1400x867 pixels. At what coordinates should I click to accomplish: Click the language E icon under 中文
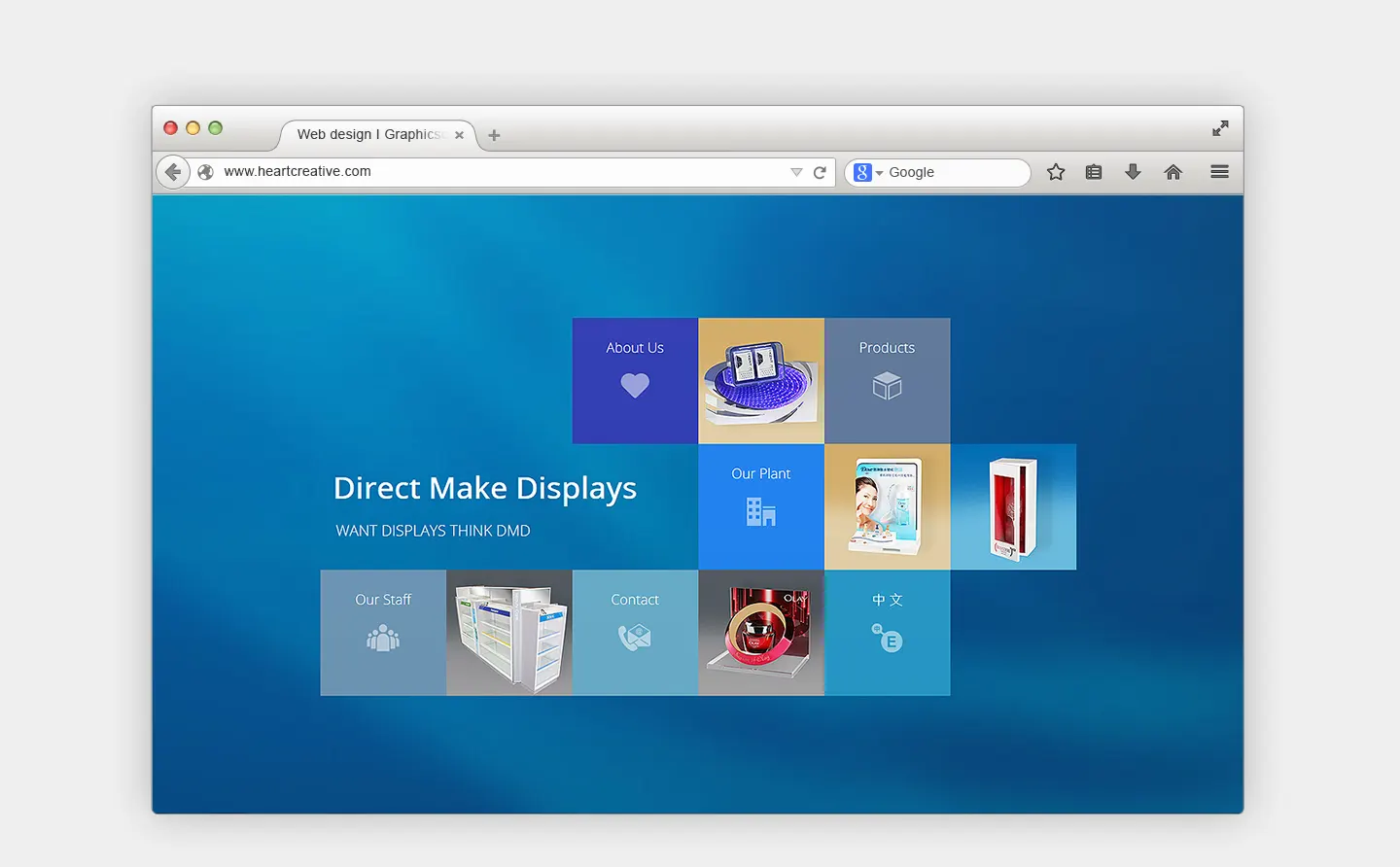point(887,639)
